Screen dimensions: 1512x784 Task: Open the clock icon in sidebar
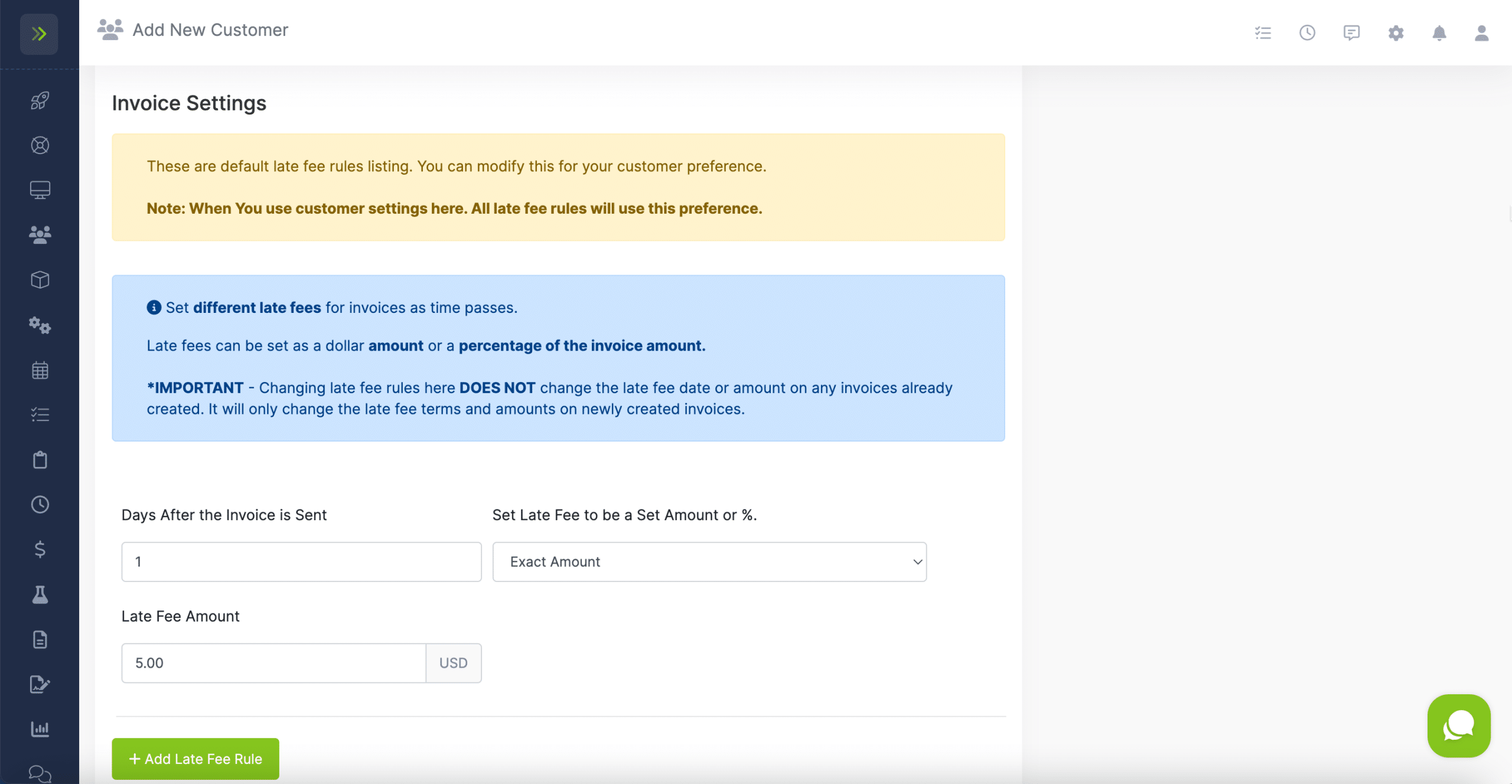coord(40,505)
